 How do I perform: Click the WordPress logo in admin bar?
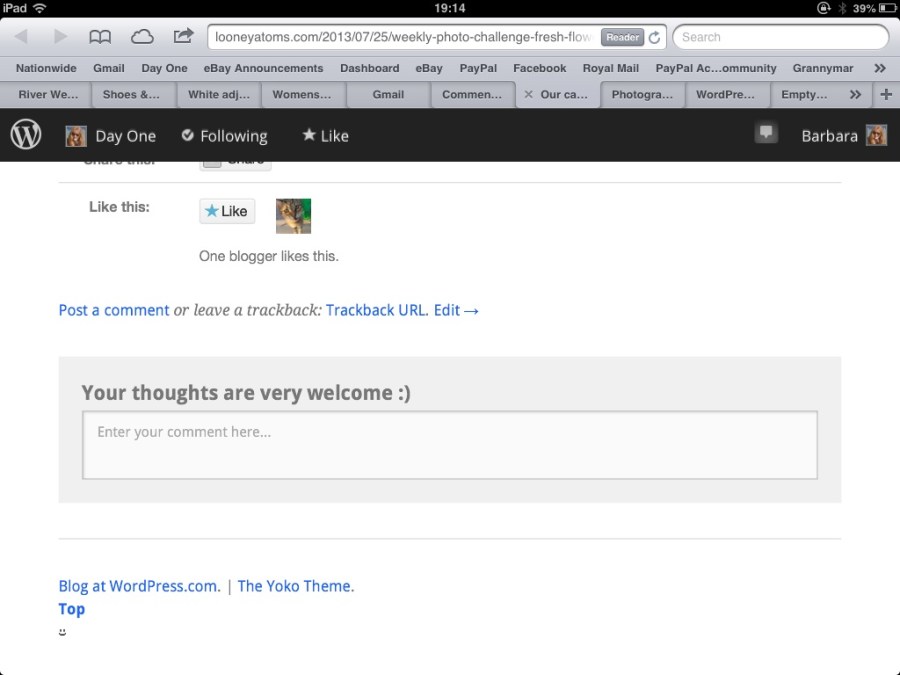pyautogui.click(x=26, y=135)
